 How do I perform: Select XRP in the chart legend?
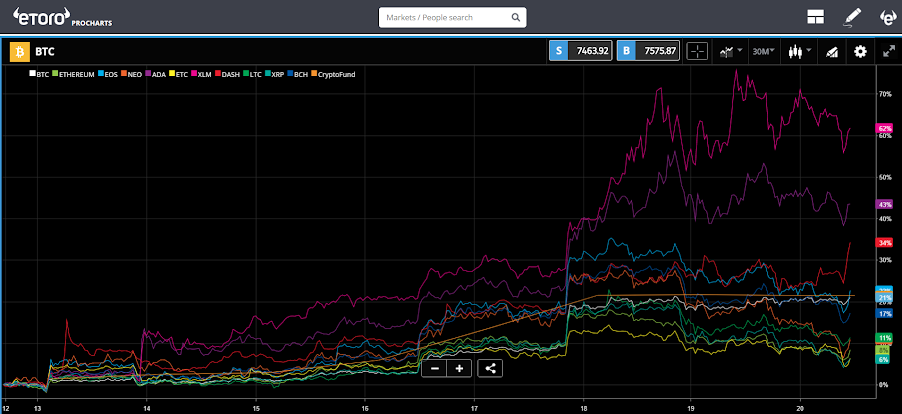[275, 74]
